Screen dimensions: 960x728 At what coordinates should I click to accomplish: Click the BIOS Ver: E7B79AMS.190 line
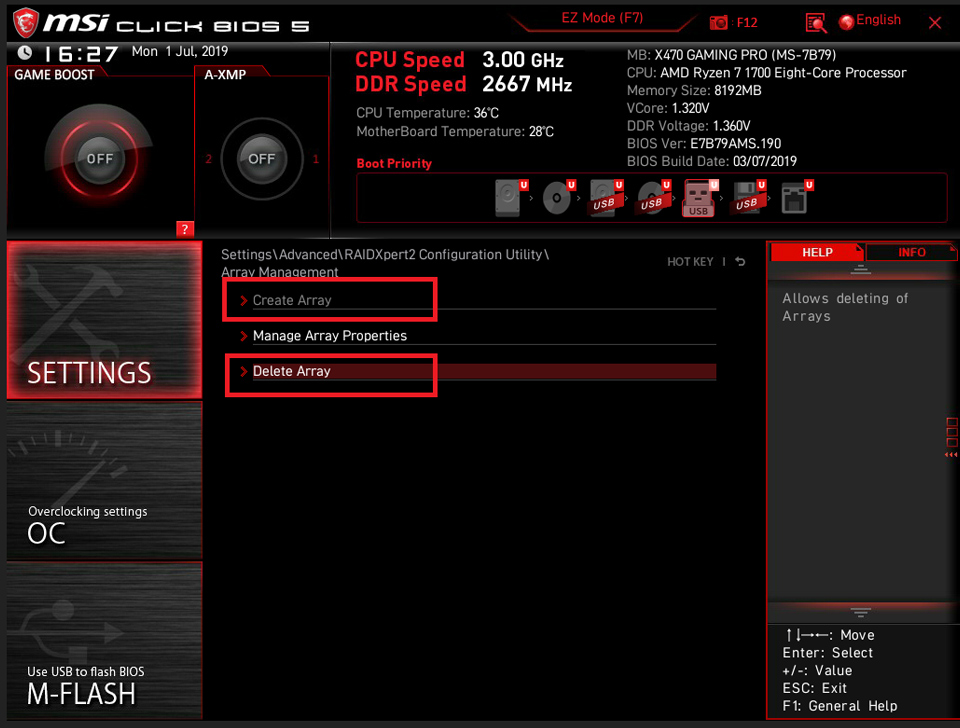pyautogui.click(x=704, y=144)
